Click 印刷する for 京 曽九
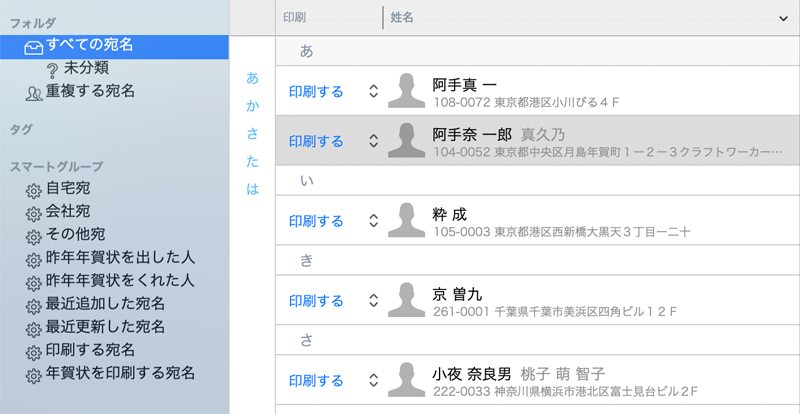Viewport: 800px width, 414px height. (316, 301)
